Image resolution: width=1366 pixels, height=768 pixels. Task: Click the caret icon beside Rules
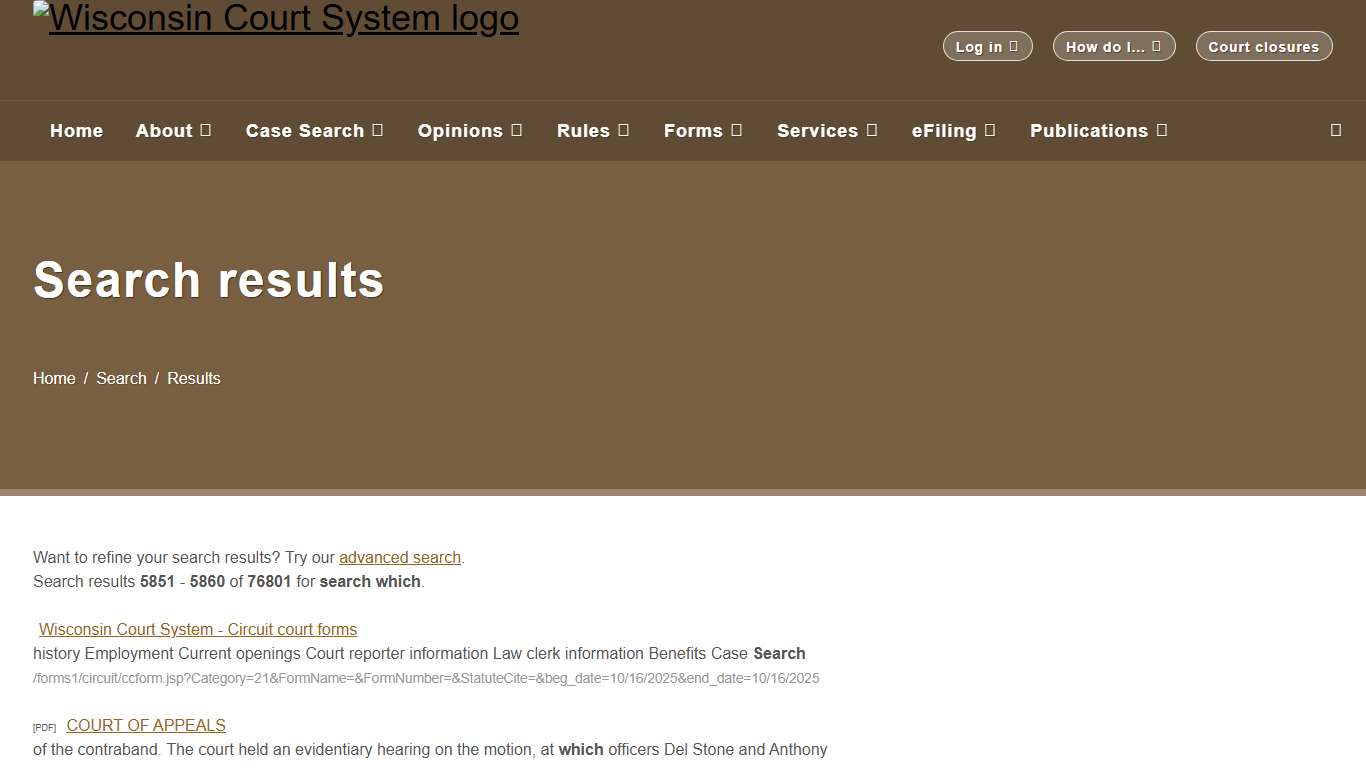(x=625, y=130)
